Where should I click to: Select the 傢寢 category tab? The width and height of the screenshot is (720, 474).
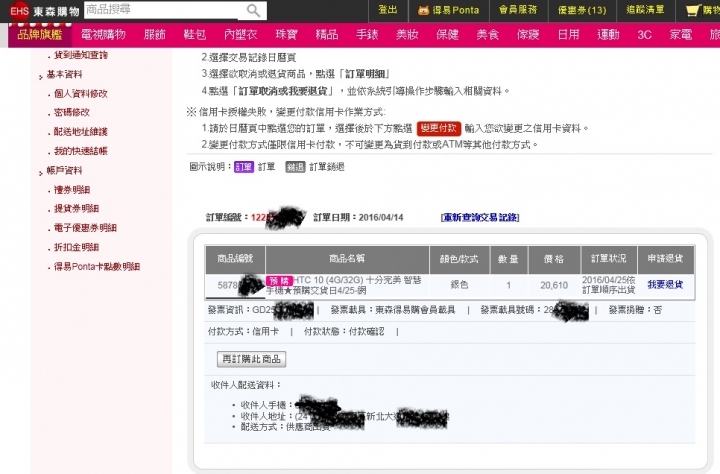point(528,34)
